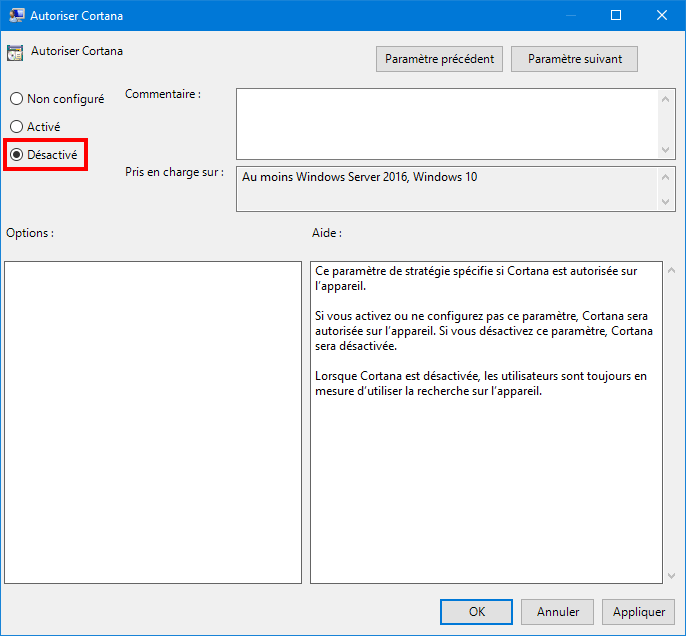The image size is (686, 636).
Task: Click the Aide paragraph starting 'Ce paramètre de stratégie'
Action: [476, 278]
